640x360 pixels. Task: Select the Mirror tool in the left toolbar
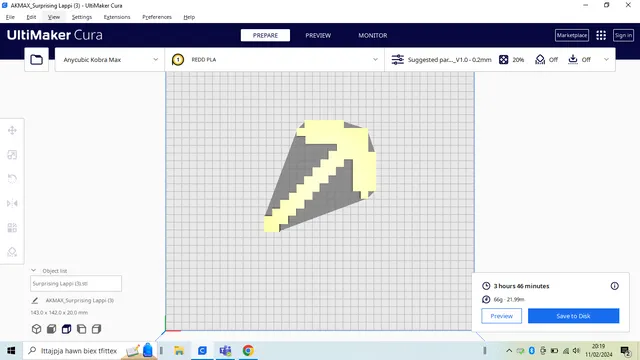(x=12, y=203)
